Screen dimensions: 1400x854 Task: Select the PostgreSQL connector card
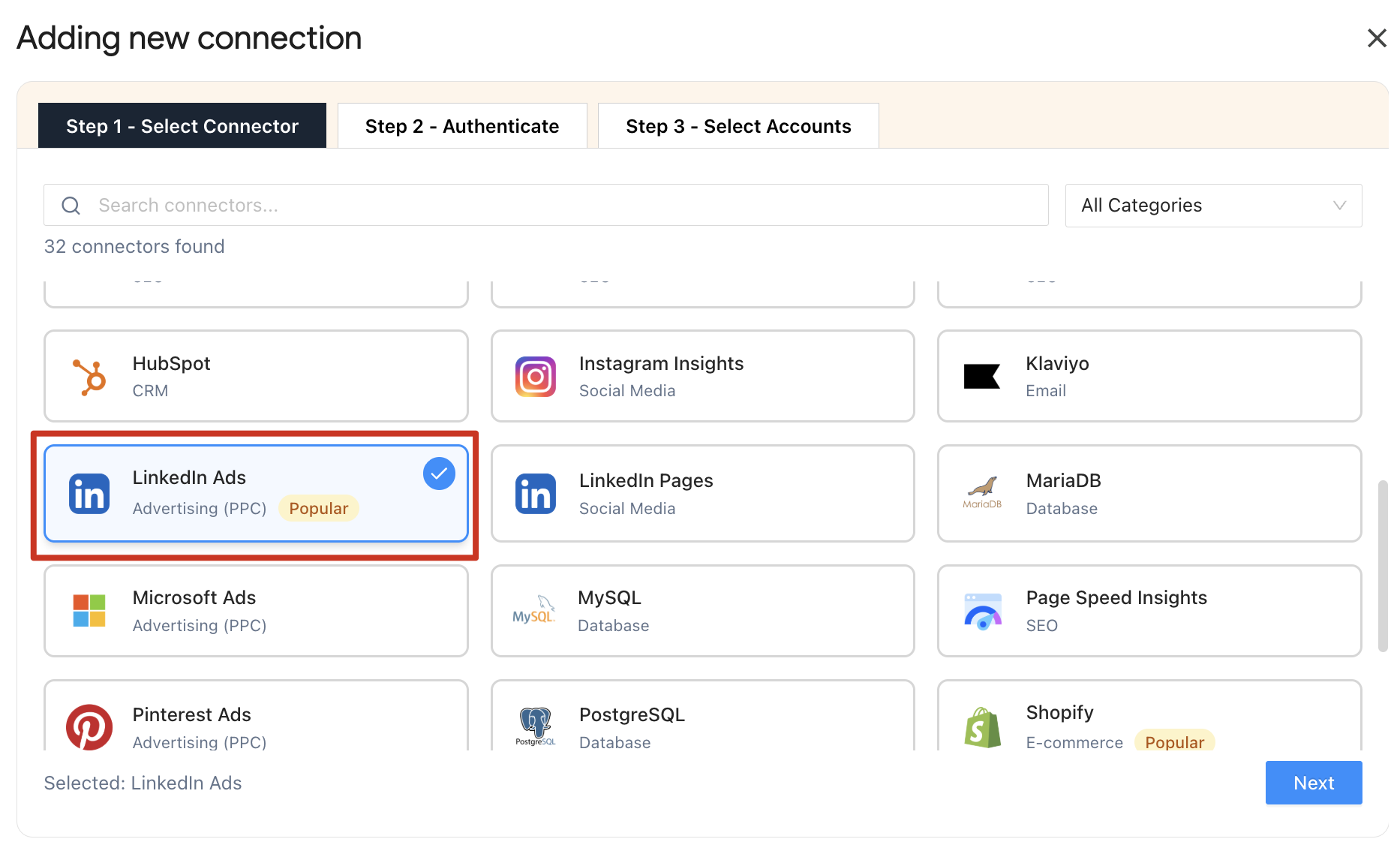[x=702, y=717]
